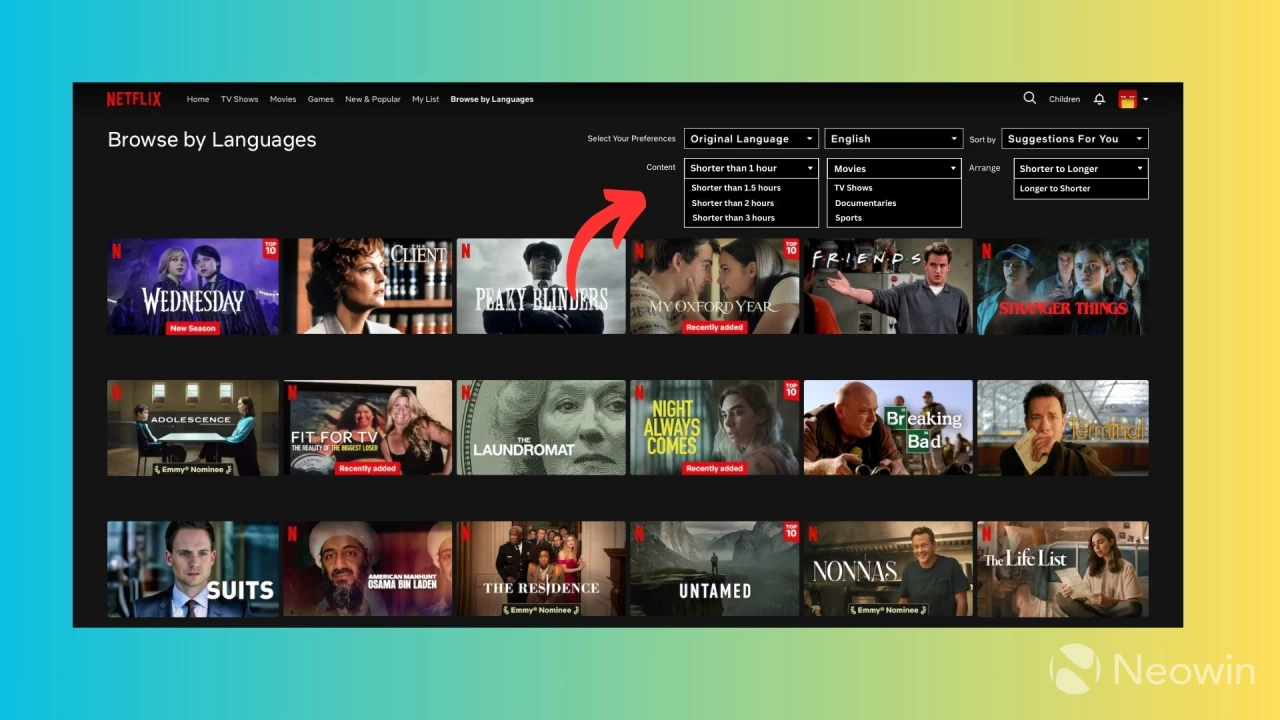Screen dimensions: 1280x720
Task: Click the Netflix logo
Action: point(133,98)
